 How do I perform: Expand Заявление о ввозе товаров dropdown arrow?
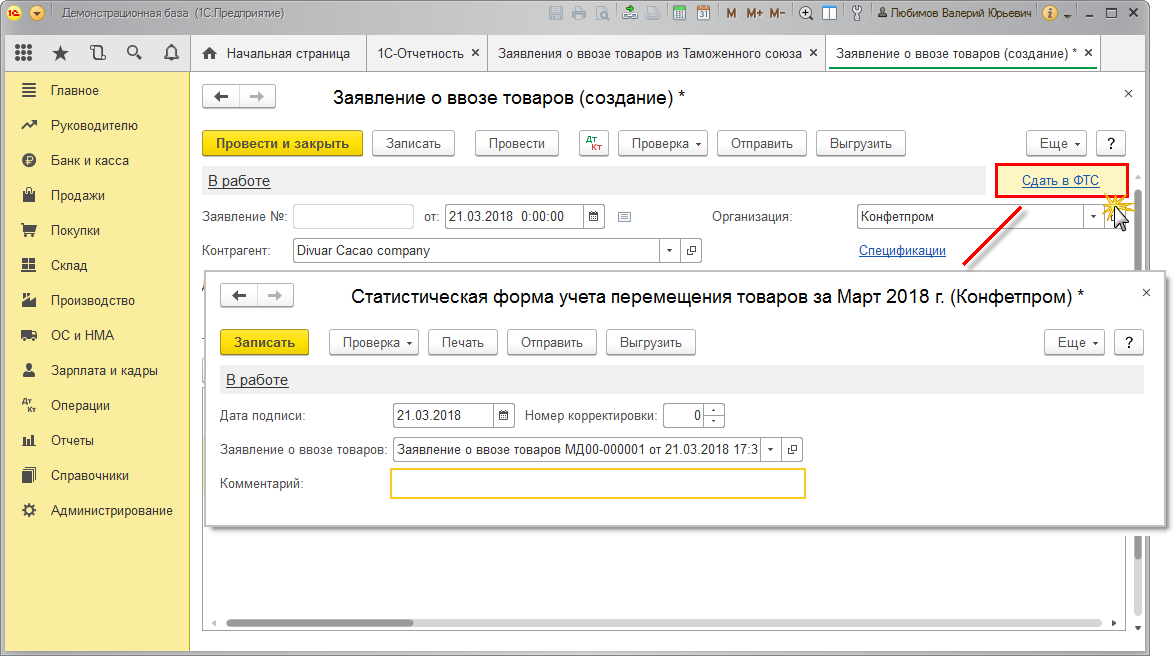coord(770,449)
